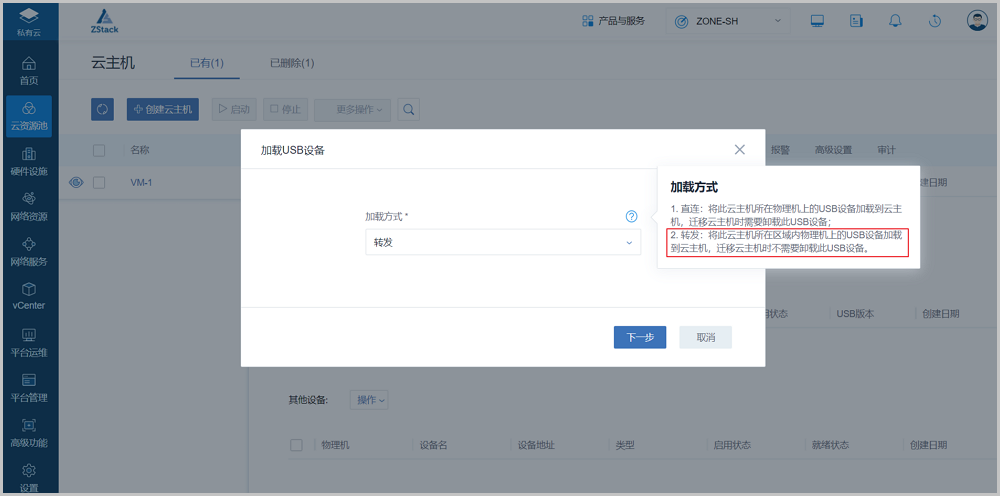Expand the 更多操作 dropdown

coord(352,109)
